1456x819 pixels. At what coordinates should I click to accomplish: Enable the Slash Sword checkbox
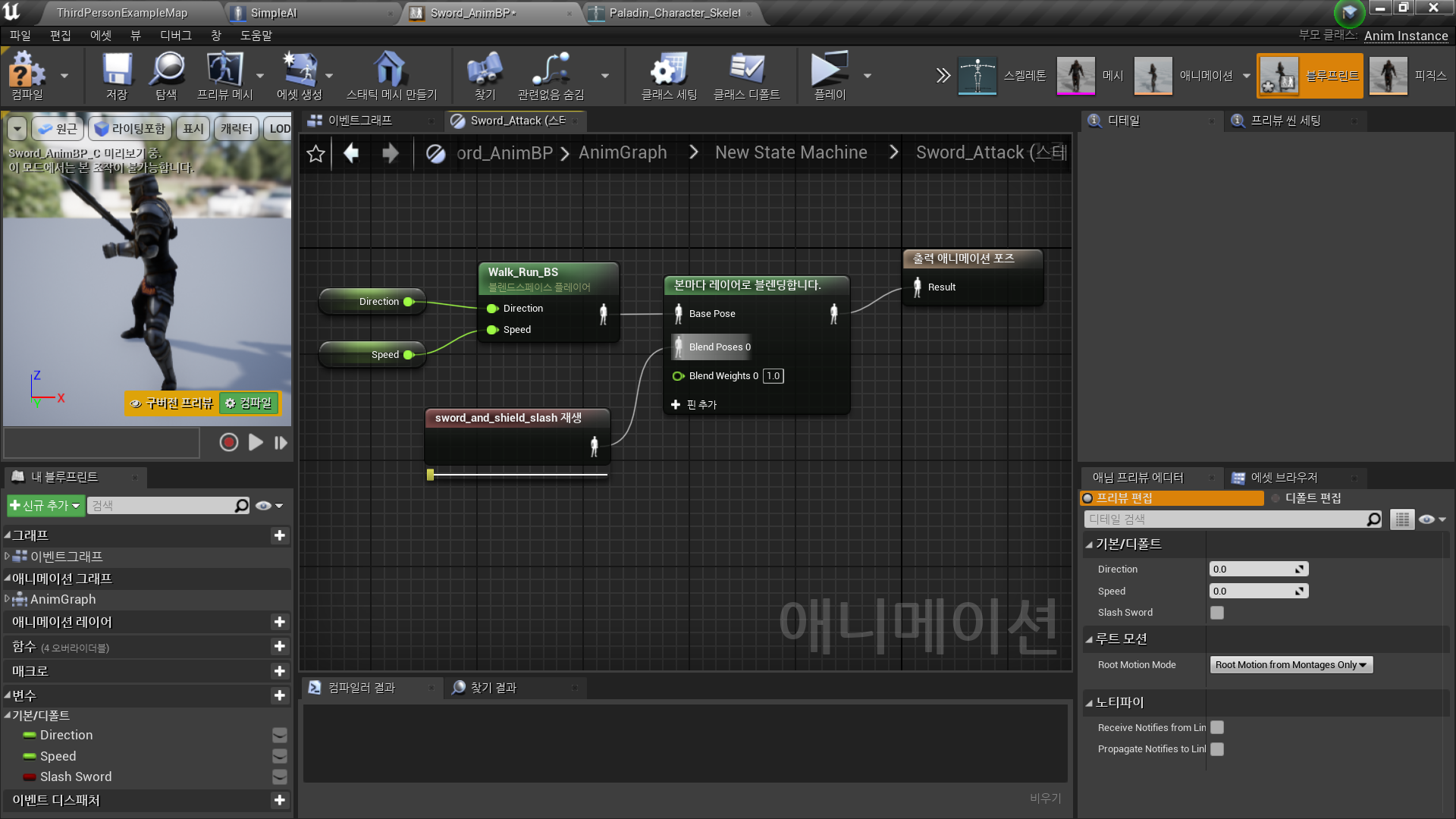click(x=1217, y=613)
